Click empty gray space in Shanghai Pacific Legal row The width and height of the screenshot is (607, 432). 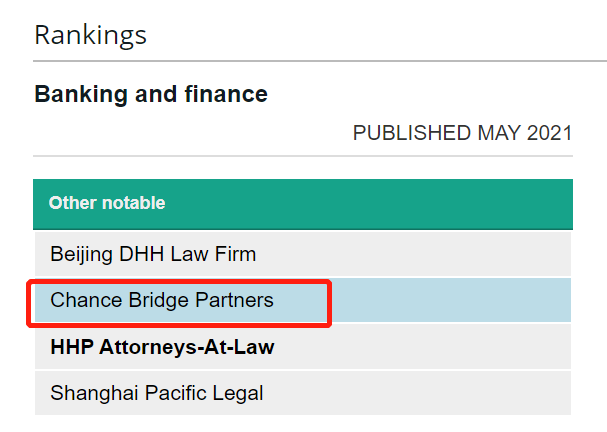(x=418, y=393)
